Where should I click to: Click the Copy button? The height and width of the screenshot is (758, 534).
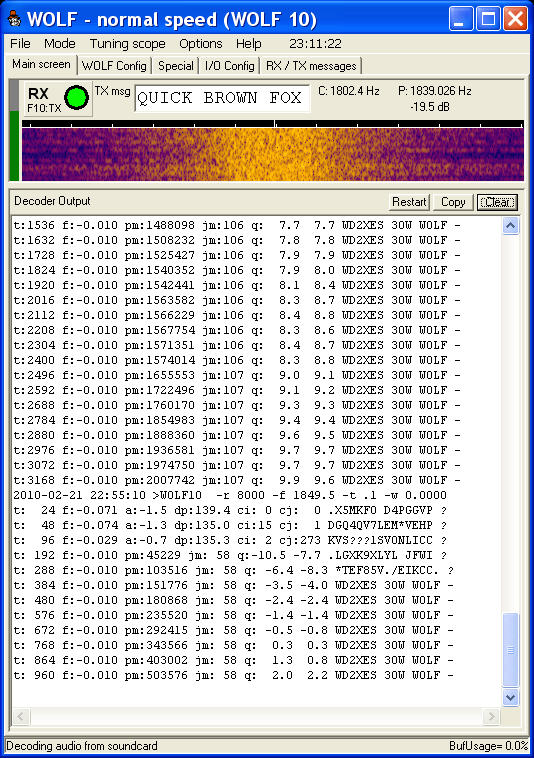(453, 202)
